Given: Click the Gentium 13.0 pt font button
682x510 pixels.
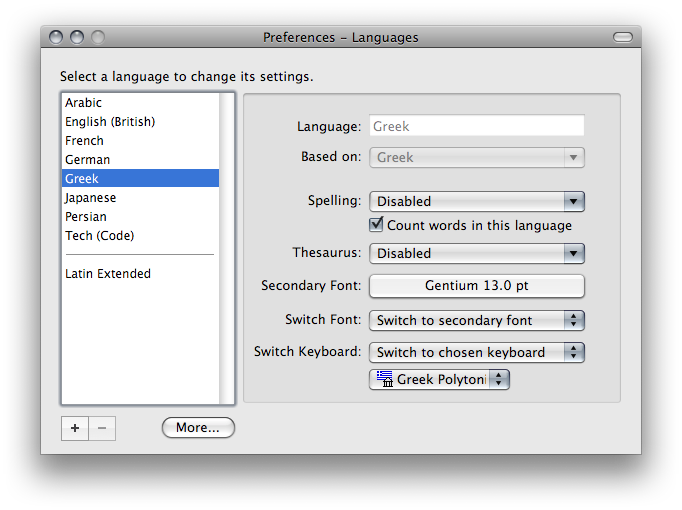Looking at the screenshot, I should click(476, 286).
